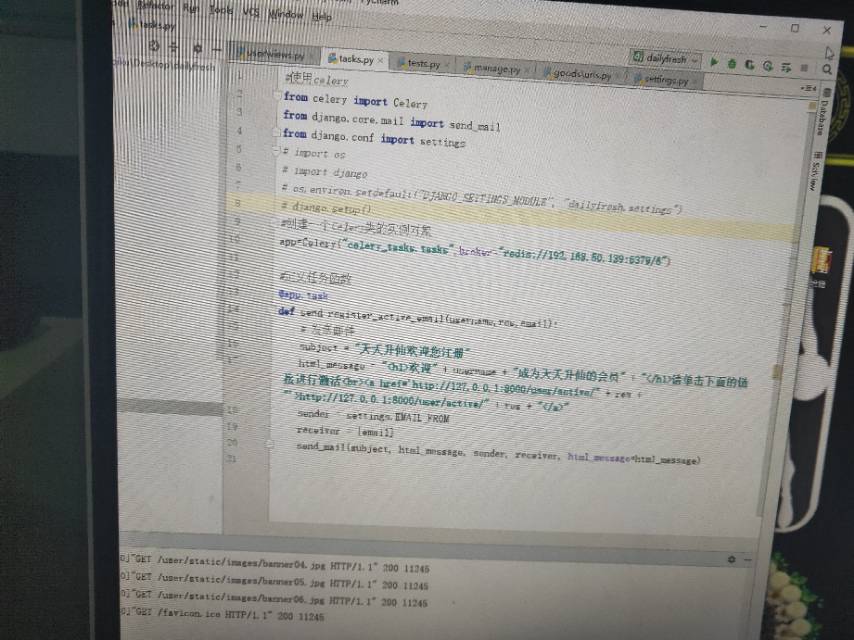
Task: Click the app=Celery broker redis line
Action: [474, 251]
